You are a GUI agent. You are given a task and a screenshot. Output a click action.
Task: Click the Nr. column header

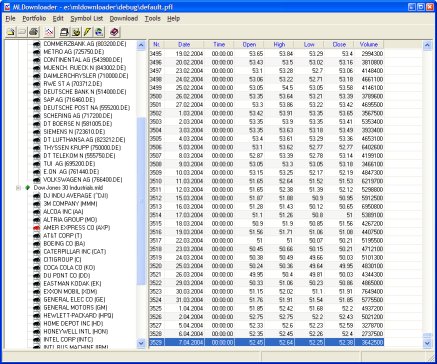[x=156, y=44]
